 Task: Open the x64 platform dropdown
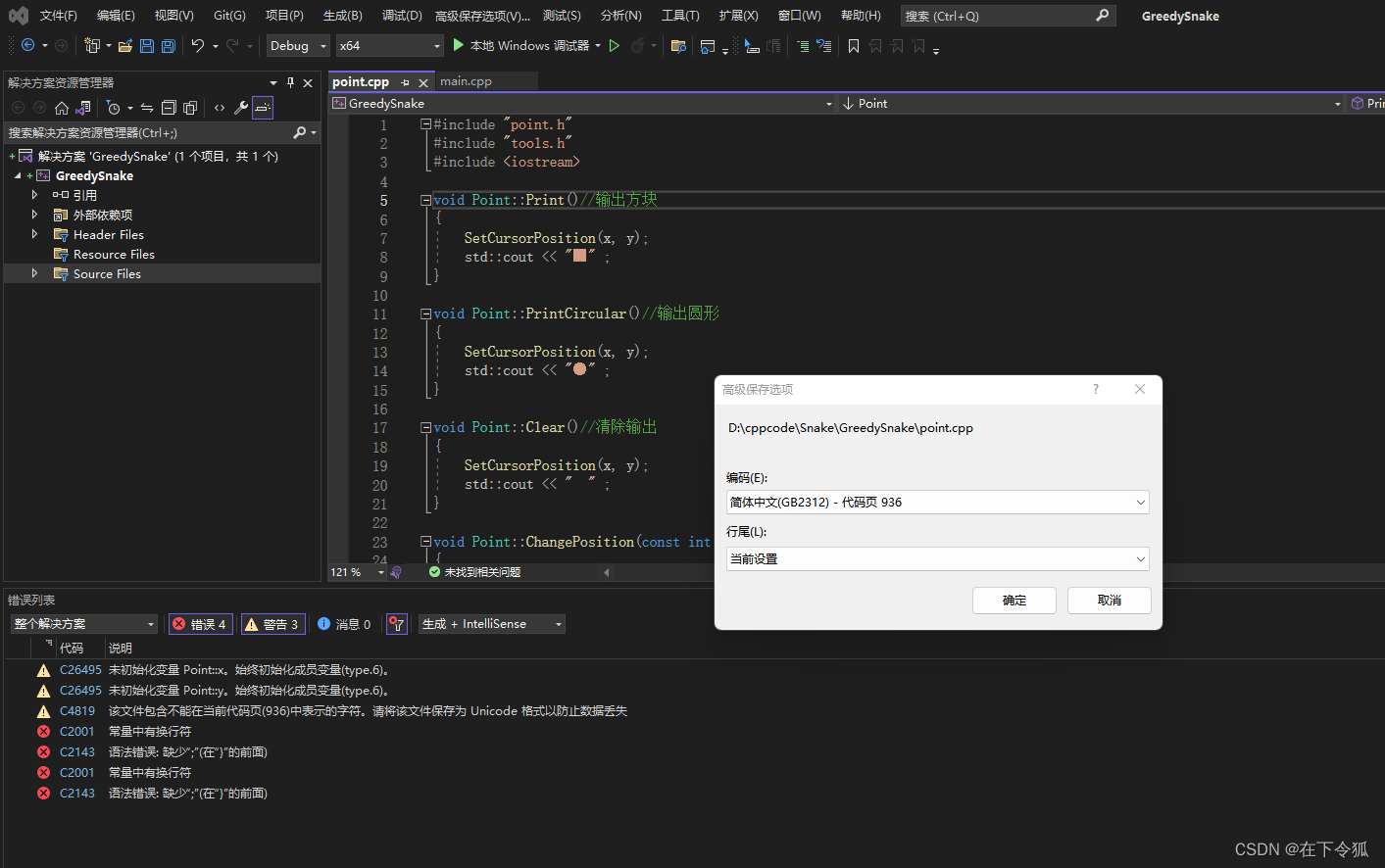390,46
